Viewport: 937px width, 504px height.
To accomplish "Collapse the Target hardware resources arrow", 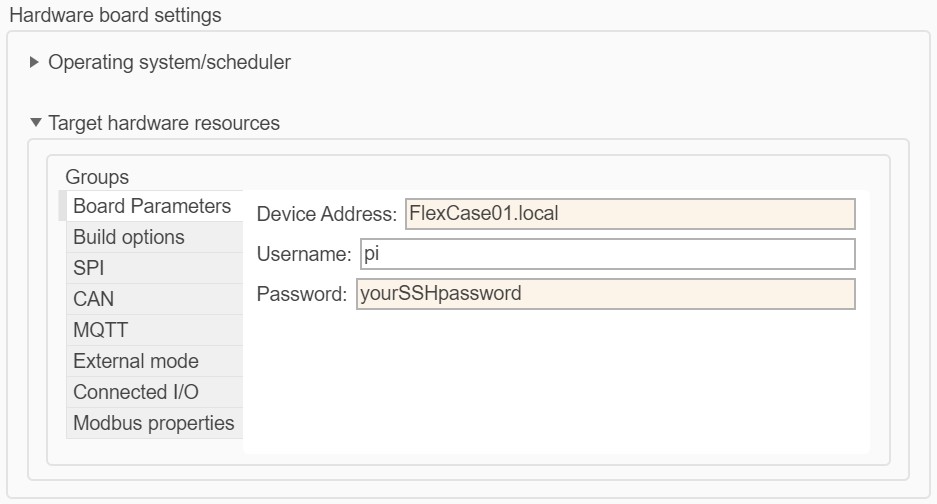I will point(36,124).
